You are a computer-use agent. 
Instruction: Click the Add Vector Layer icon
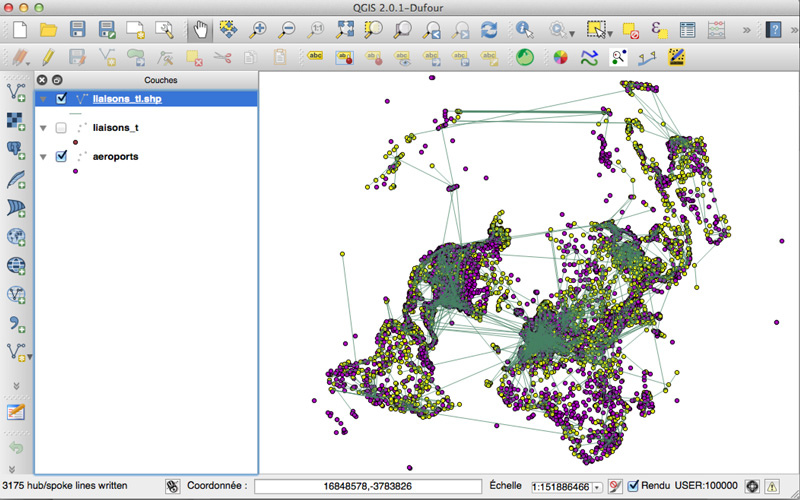click(17, 92)
